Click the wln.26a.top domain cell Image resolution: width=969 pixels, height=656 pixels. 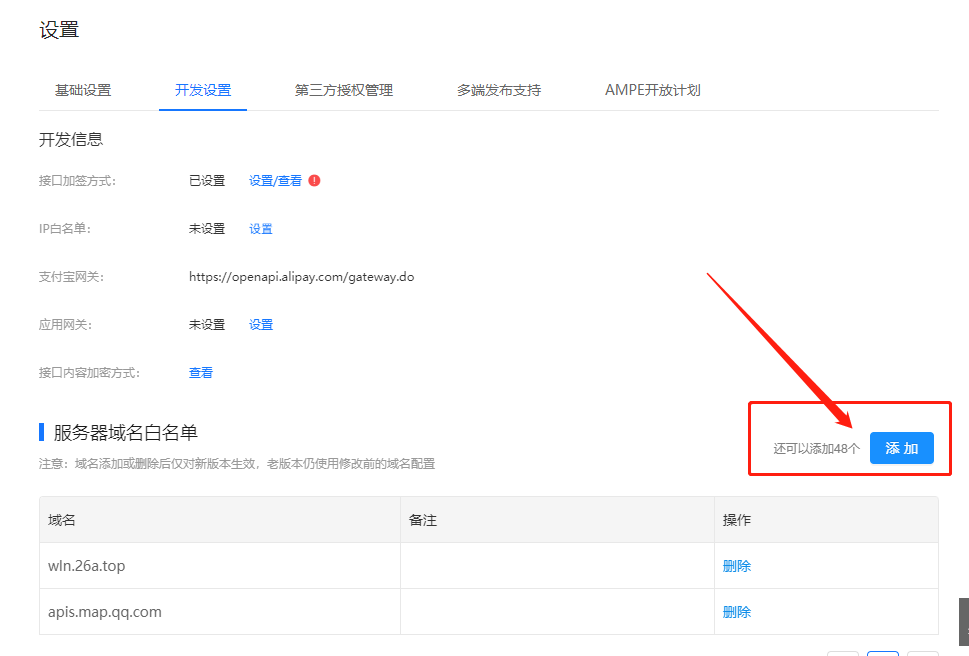[87, 566]
